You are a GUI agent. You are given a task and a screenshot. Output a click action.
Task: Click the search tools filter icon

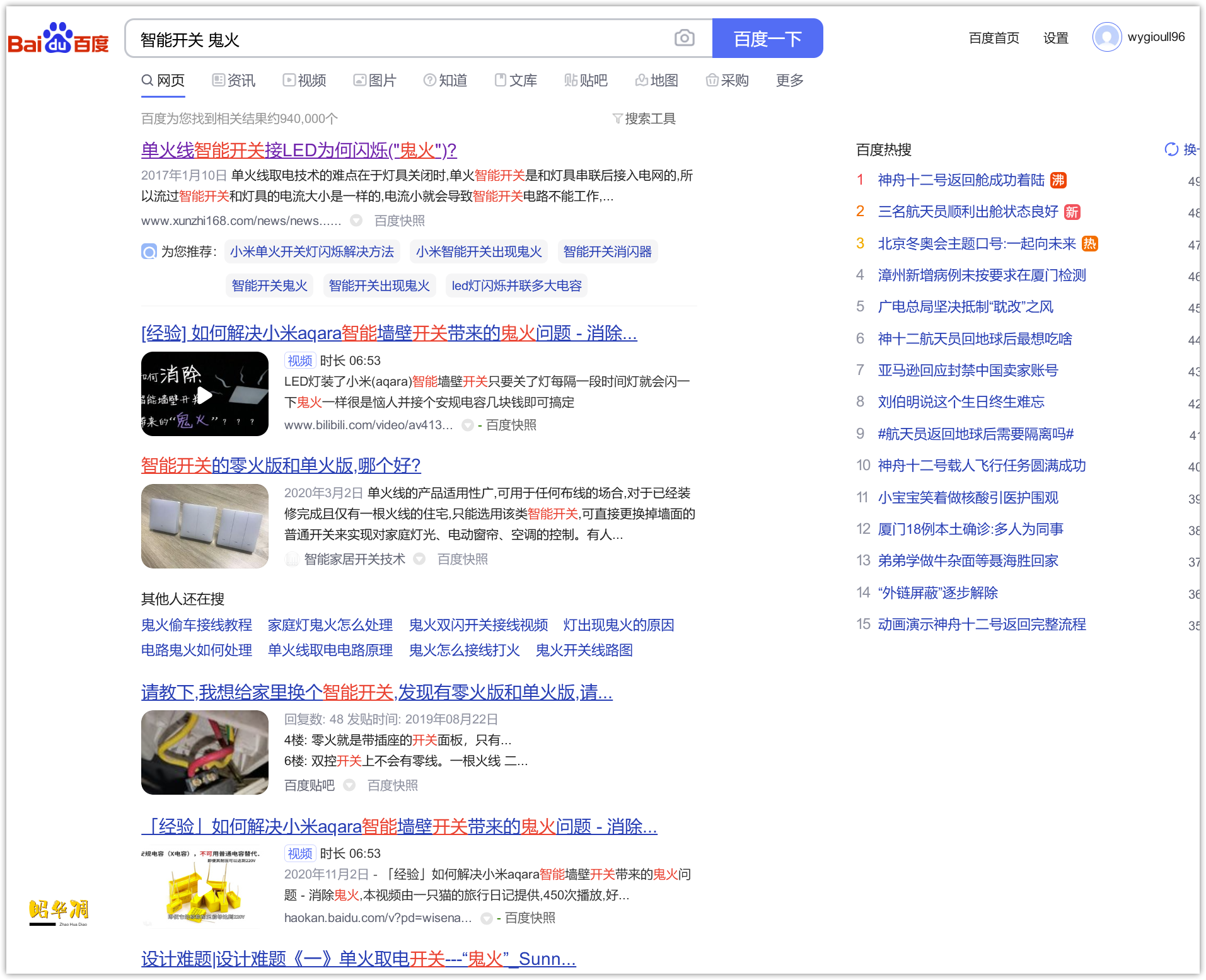tap(618, 118)
